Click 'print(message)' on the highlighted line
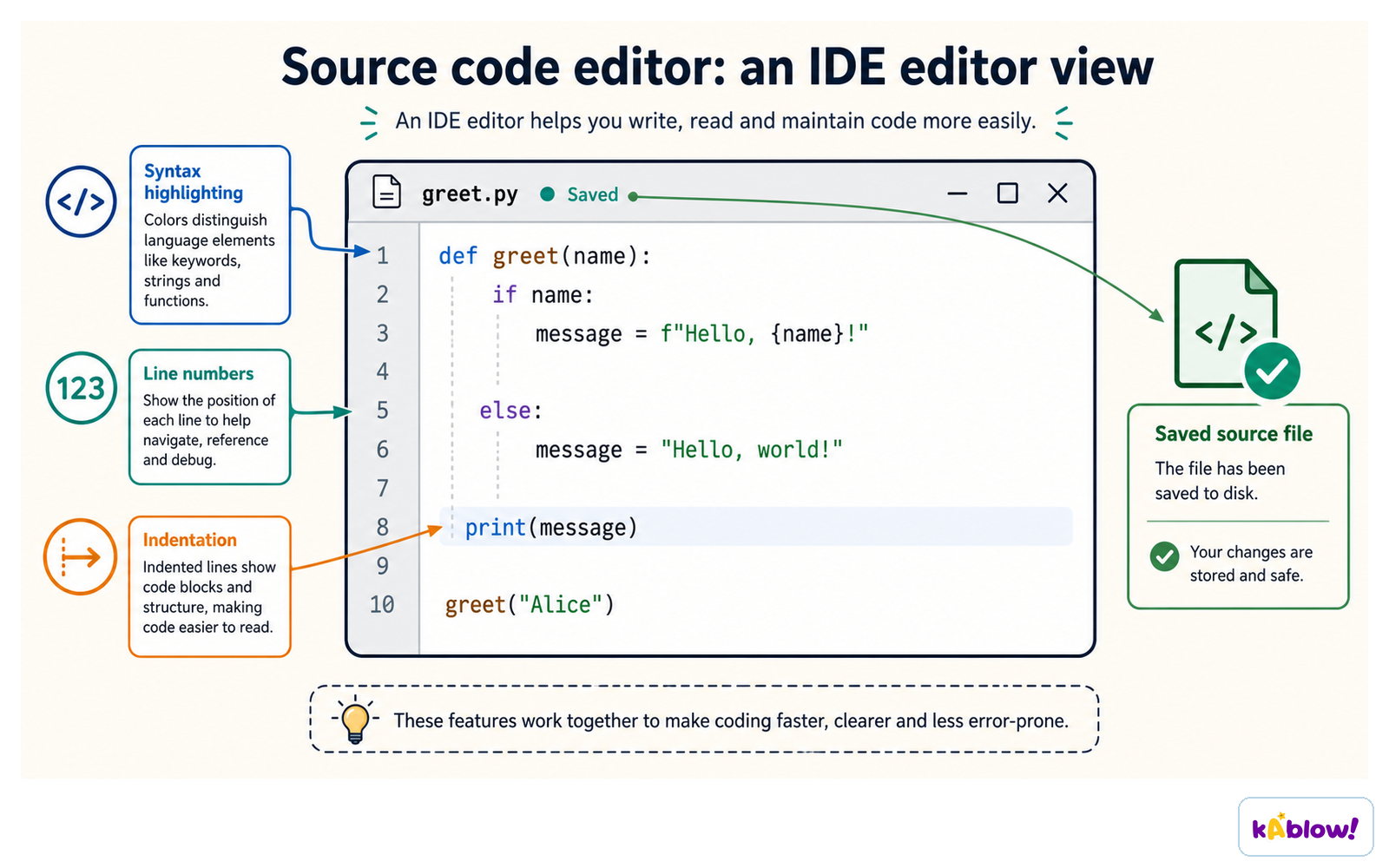Image resolution: width=1389 pixels, height=868 pixels. 551,528
